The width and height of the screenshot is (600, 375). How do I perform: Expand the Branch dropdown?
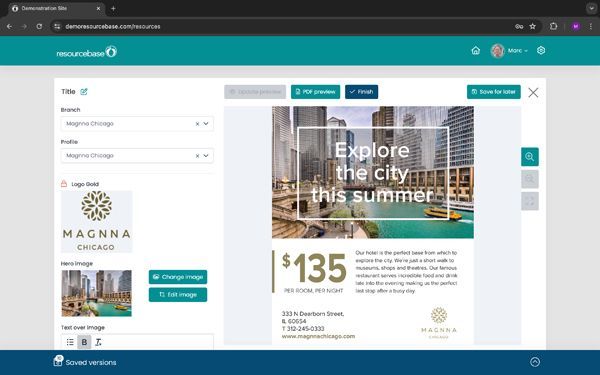click(x=206, y=124)
